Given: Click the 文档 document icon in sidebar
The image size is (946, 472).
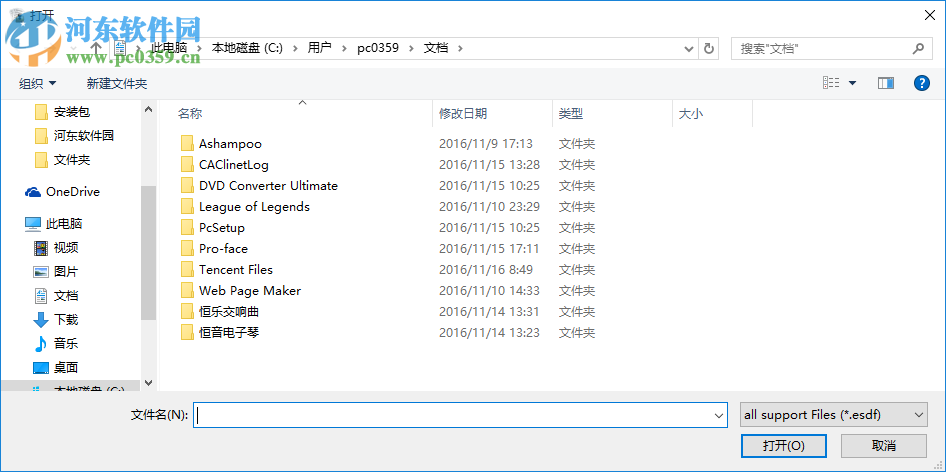Looking at the screenshot, I should (x=40, y=296).
